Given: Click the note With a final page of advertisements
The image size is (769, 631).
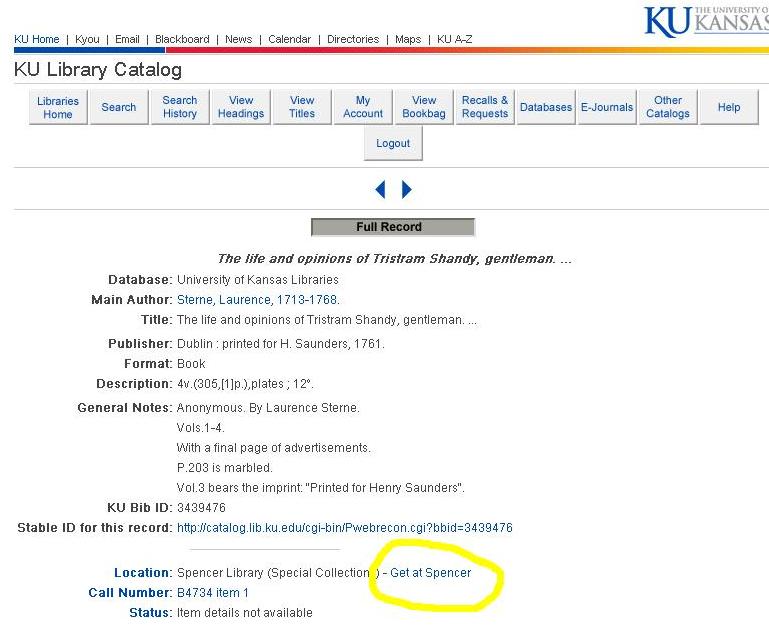Looking at the screenshot, I should pos(273,448).
